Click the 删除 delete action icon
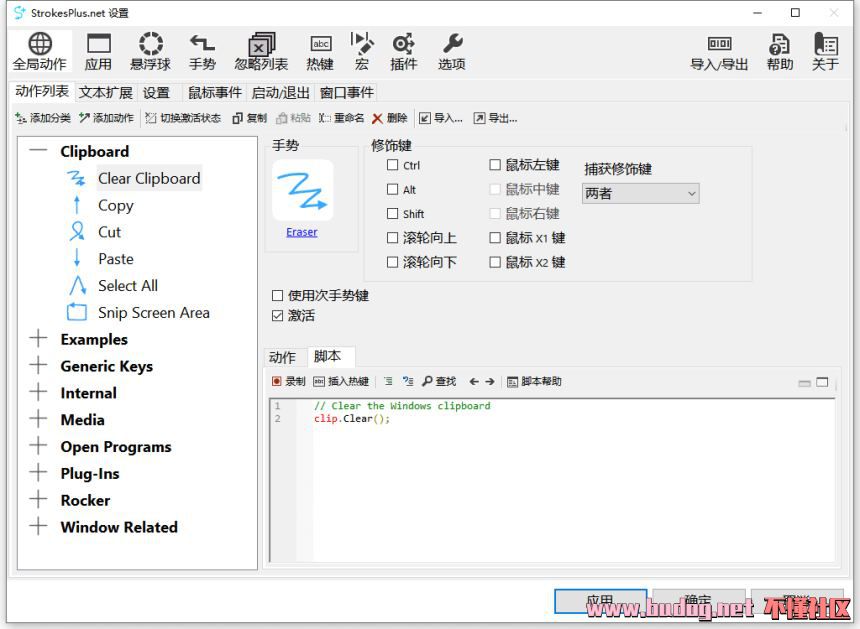This screenshot has width=860, height=629. pyautogui.click(x=390, y=118)
